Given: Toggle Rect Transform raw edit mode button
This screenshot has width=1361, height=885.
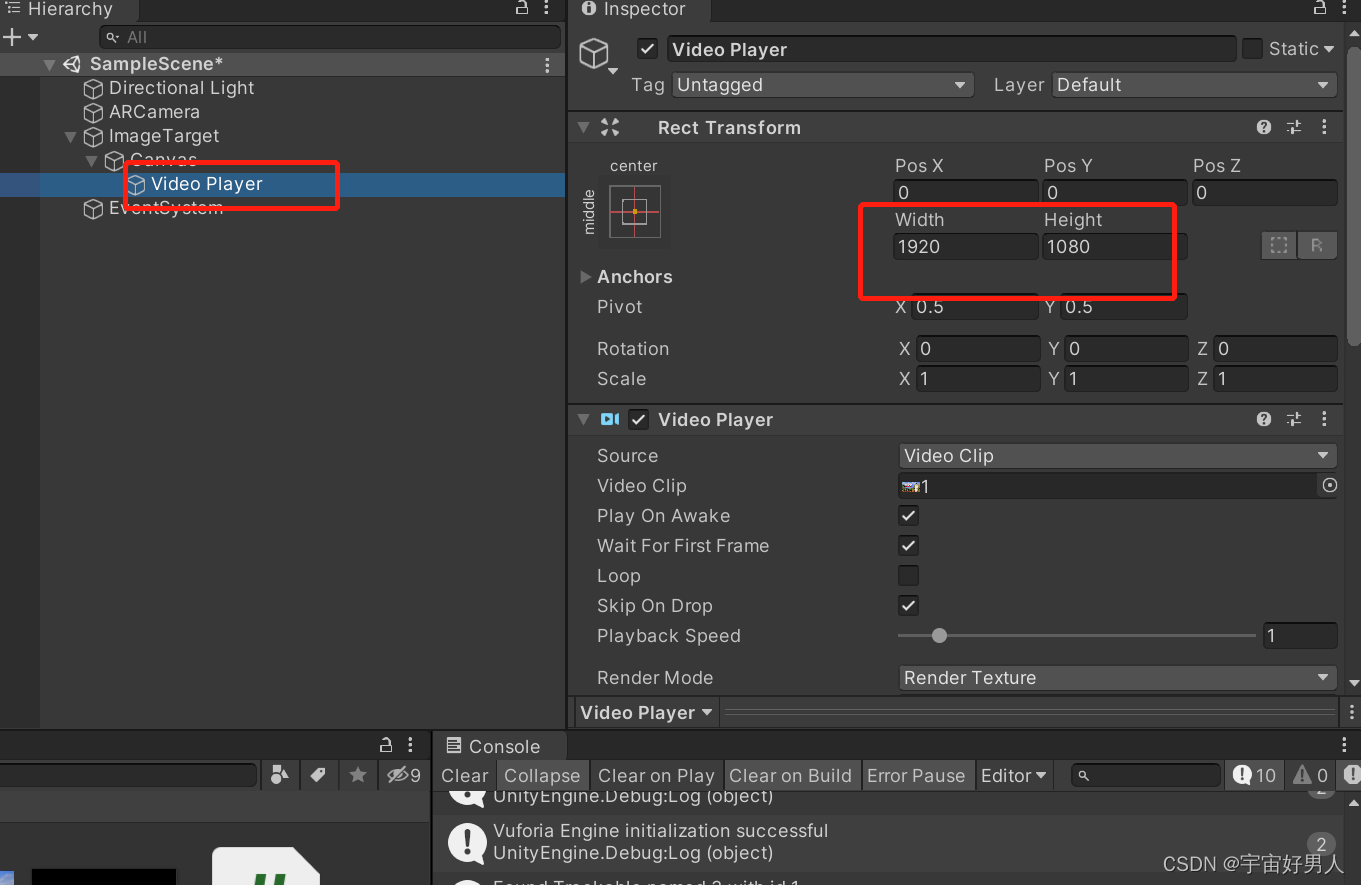Looking at the screenshot, I should pyautogui.click(x=1317, y=245).
